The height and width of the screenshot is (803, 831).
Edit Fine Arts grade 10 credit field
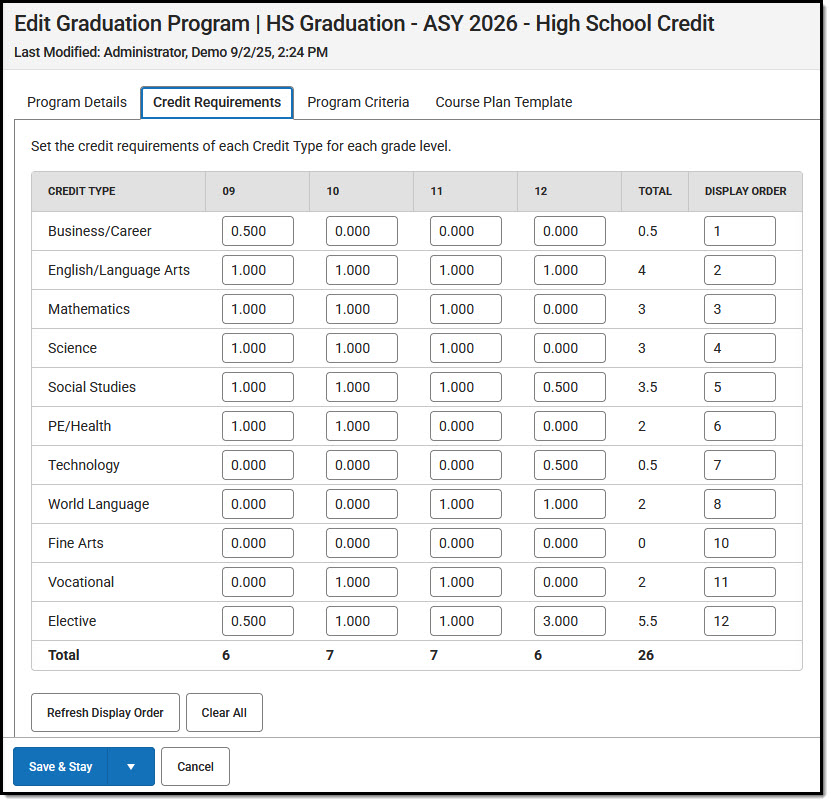pos(361,542)
